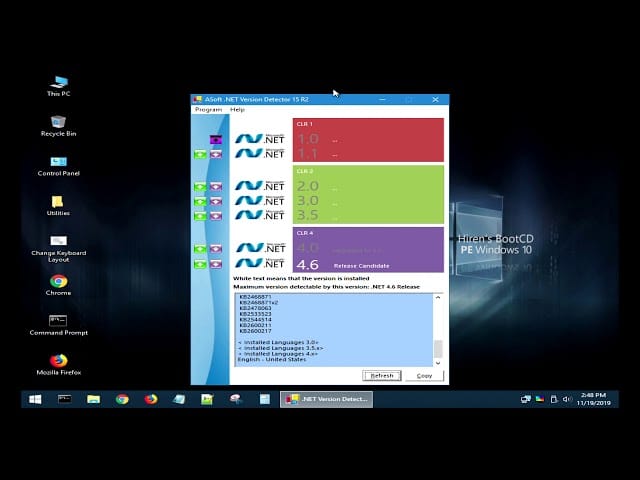
Task: Click the green download arrow for .NET 3.0
Action: (x=200, y=202)
